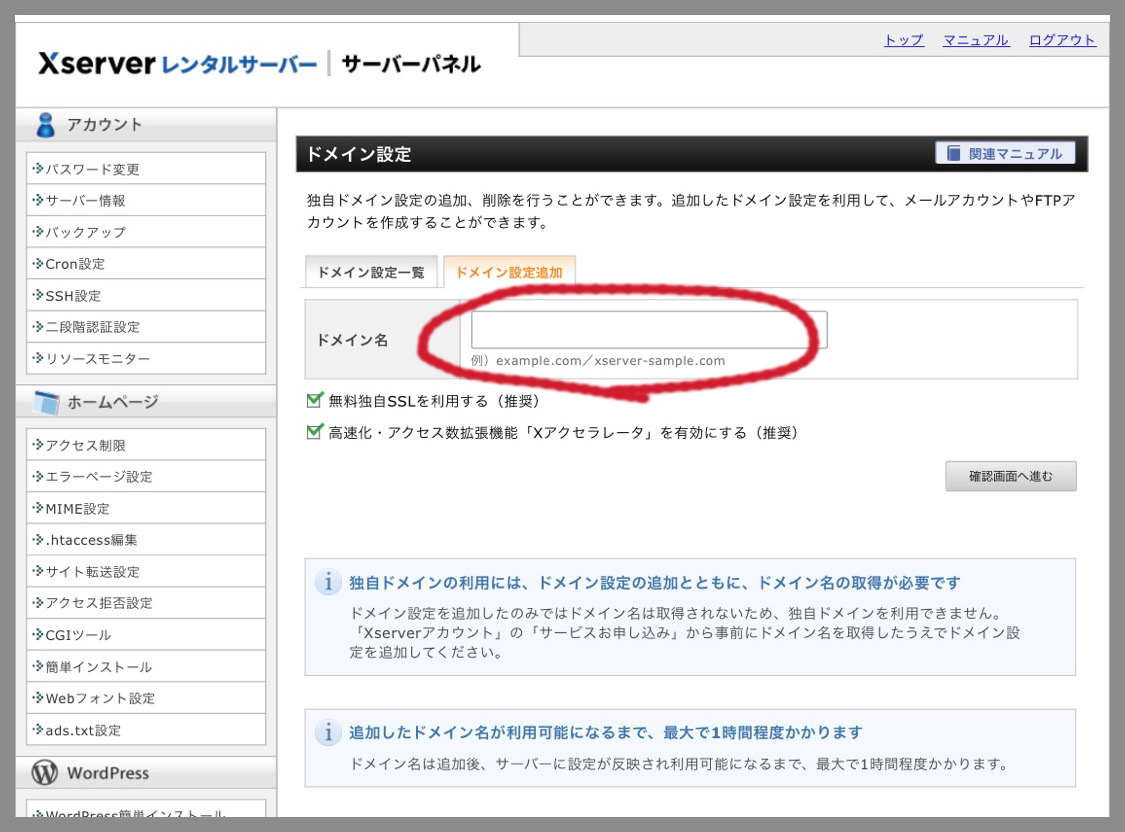Viewport: 1125px width, 832px height.
Task: Click the ドメイン名 field label
Action: (x=352, y=340)
